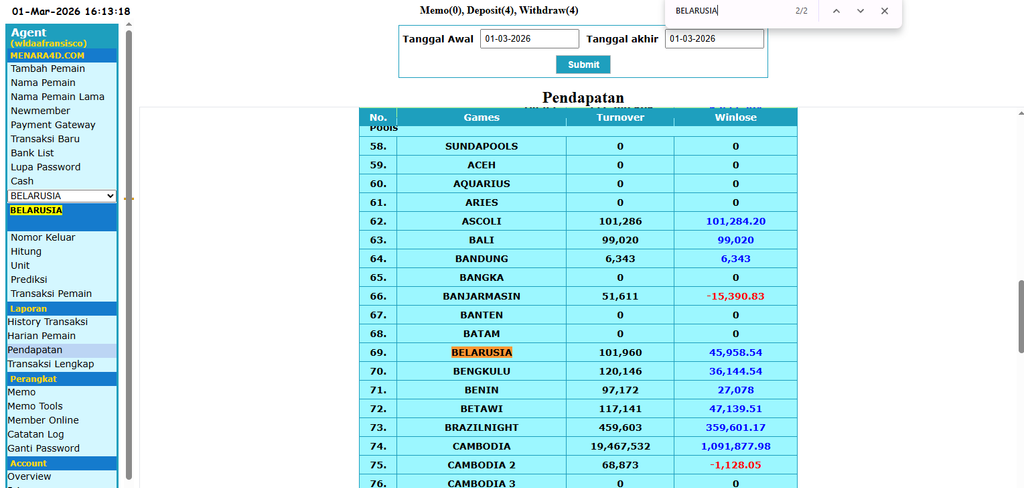This screenshot has height=488, width=1024.
Task: Select BELARUSIA game cell in row 69
Action: [x=481, y=352]
